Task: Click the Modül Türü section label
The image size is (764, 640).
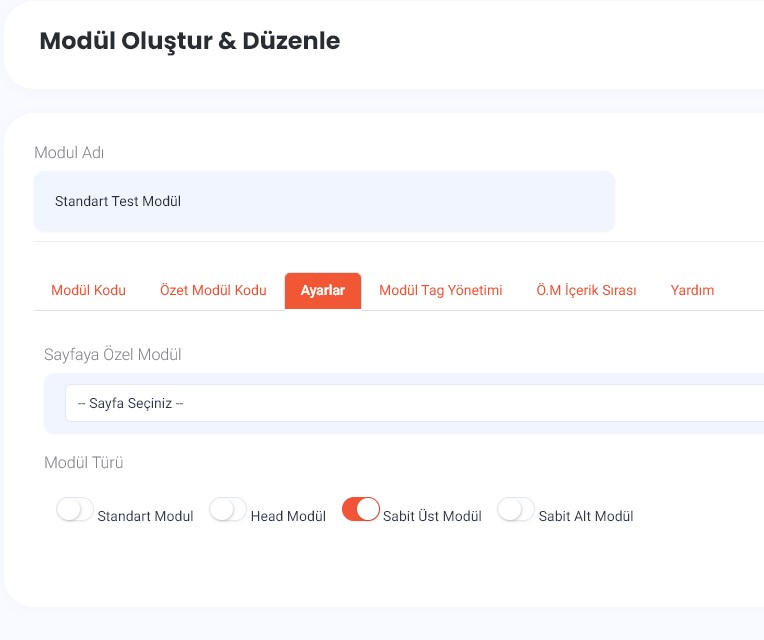Action: pyautogui.click(x=84, y=463)
